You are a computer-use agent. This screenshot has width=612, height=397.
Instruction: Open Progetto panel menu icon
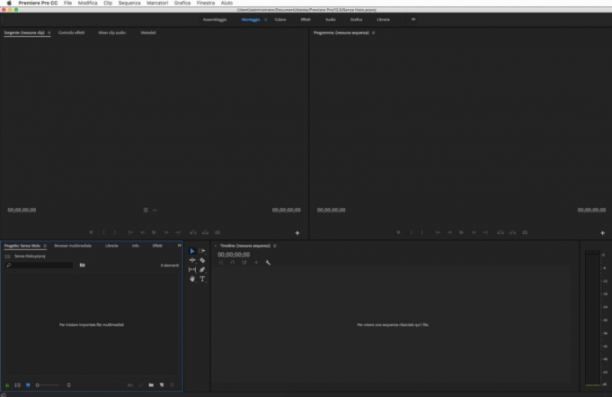[45, 246]
